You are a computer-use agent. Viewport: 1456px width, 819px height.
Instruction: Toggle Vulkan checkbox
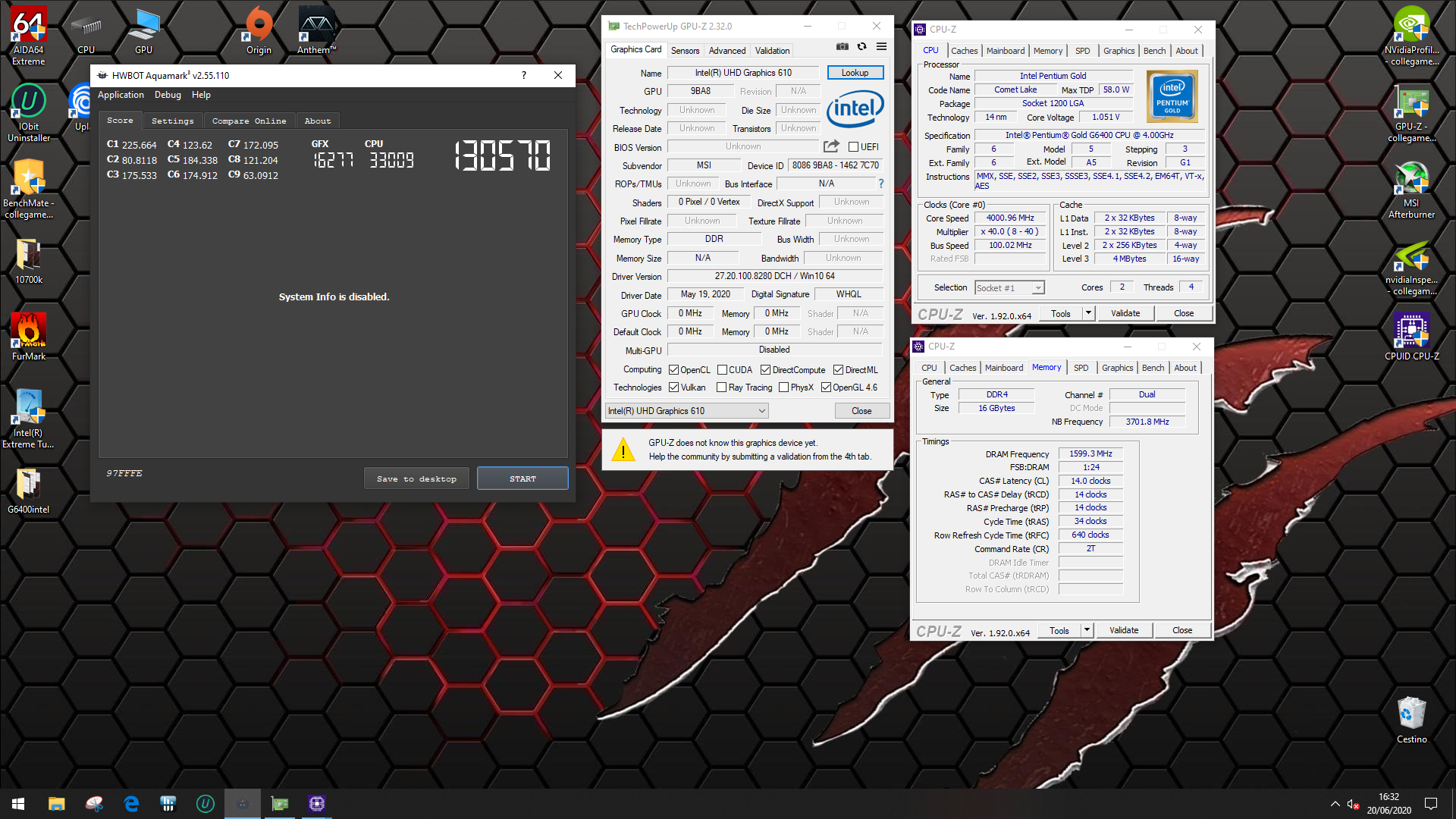point(673,388)
